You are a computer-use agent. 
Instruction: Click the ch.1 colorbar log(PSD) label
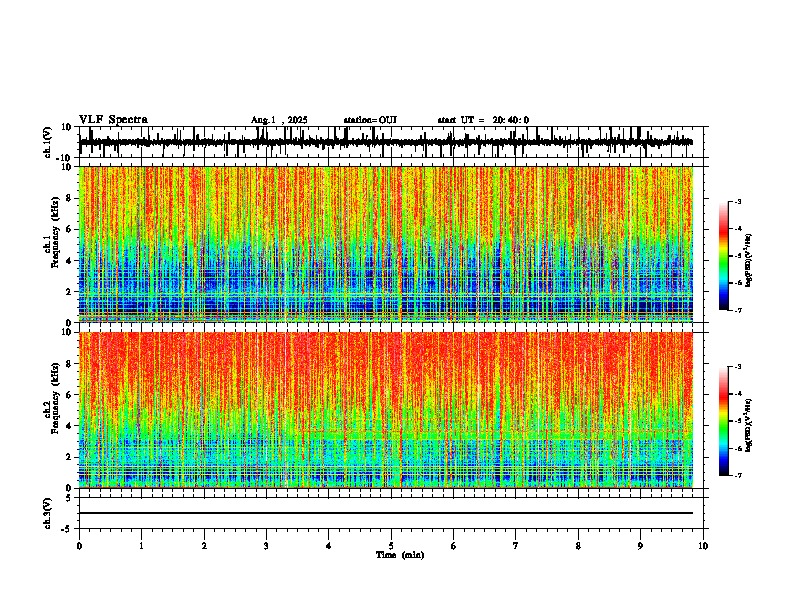coord(749,261)
